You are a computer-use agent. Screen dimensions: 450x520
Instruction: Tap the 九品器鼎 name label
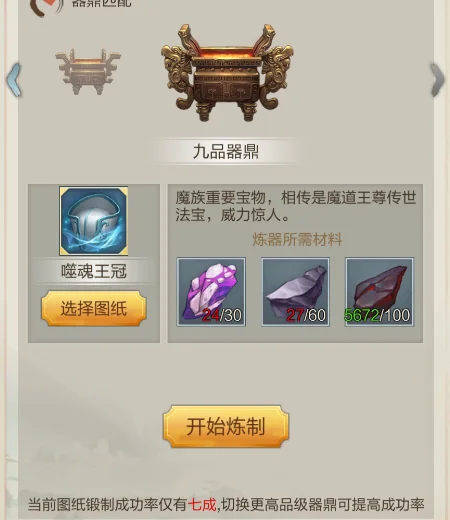pos(226,152)
